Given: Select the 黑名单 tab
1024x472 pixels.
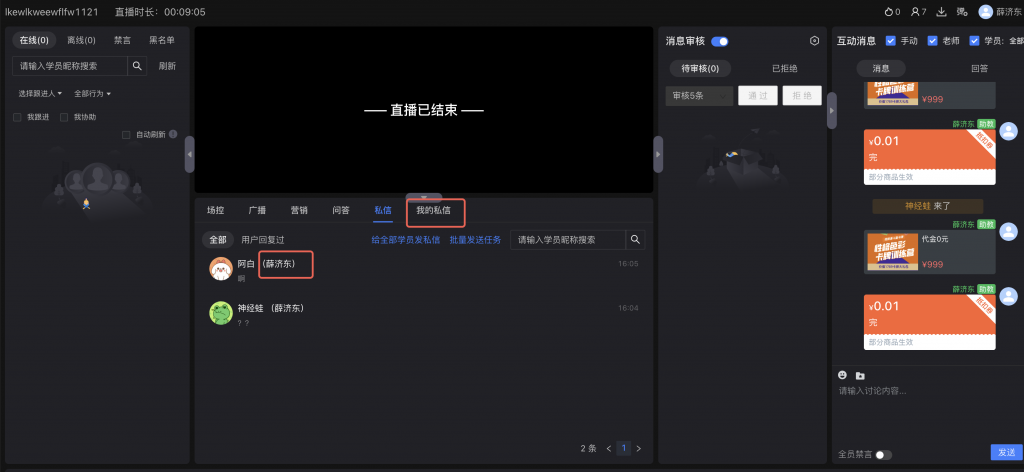Looking at the screenshot, I should coord(162,40).
